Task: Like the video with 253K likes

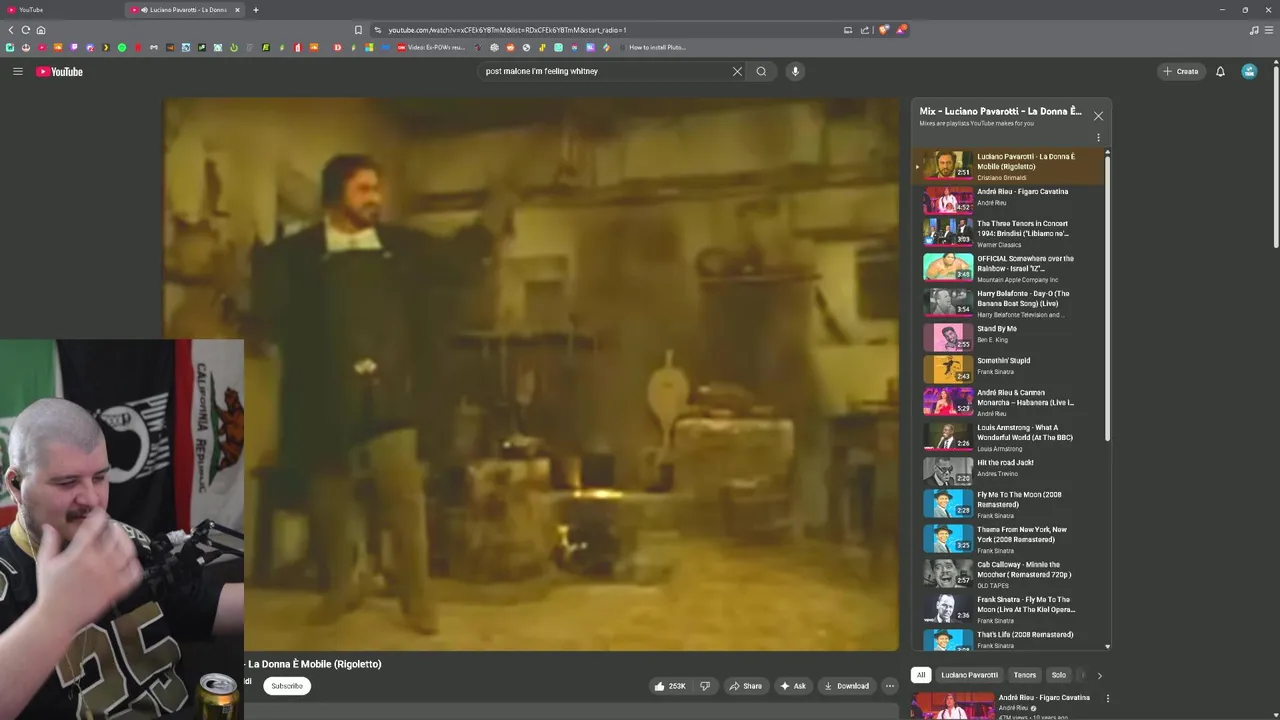Action: (669, 686)
